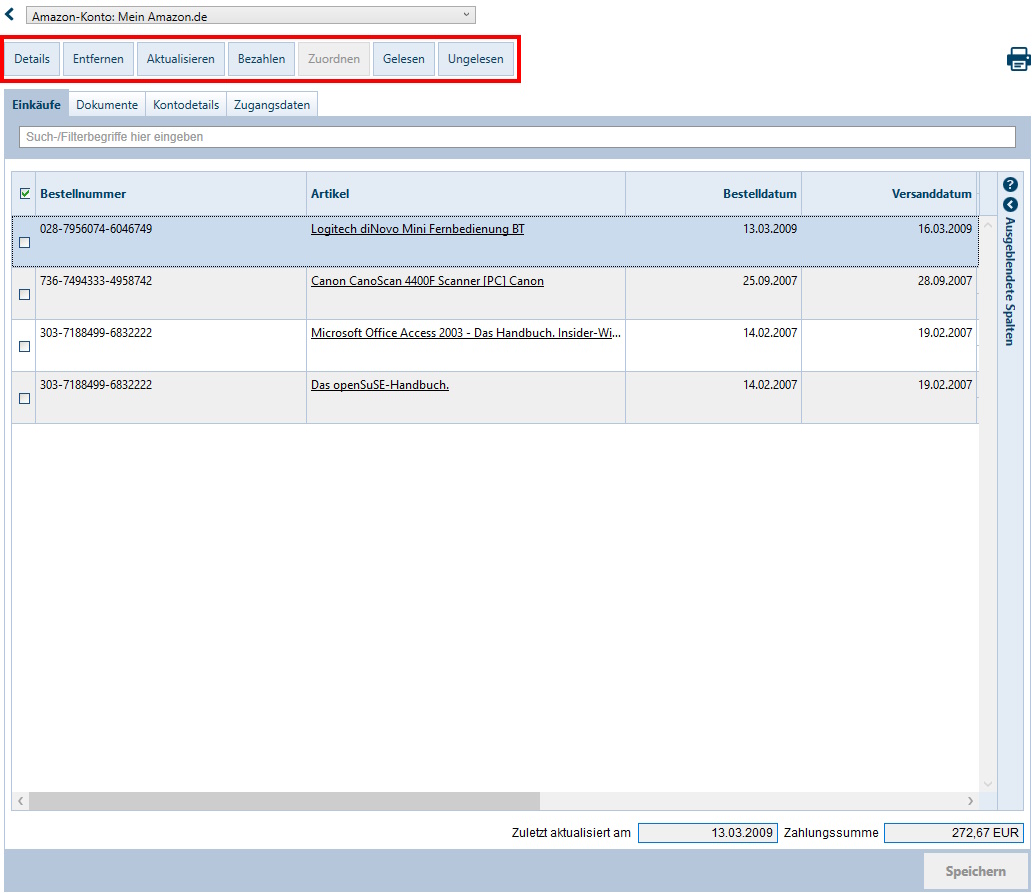Expand the hidden columns arrow icon
This screenshot has height=893, width=1033.
(1010, 205)
